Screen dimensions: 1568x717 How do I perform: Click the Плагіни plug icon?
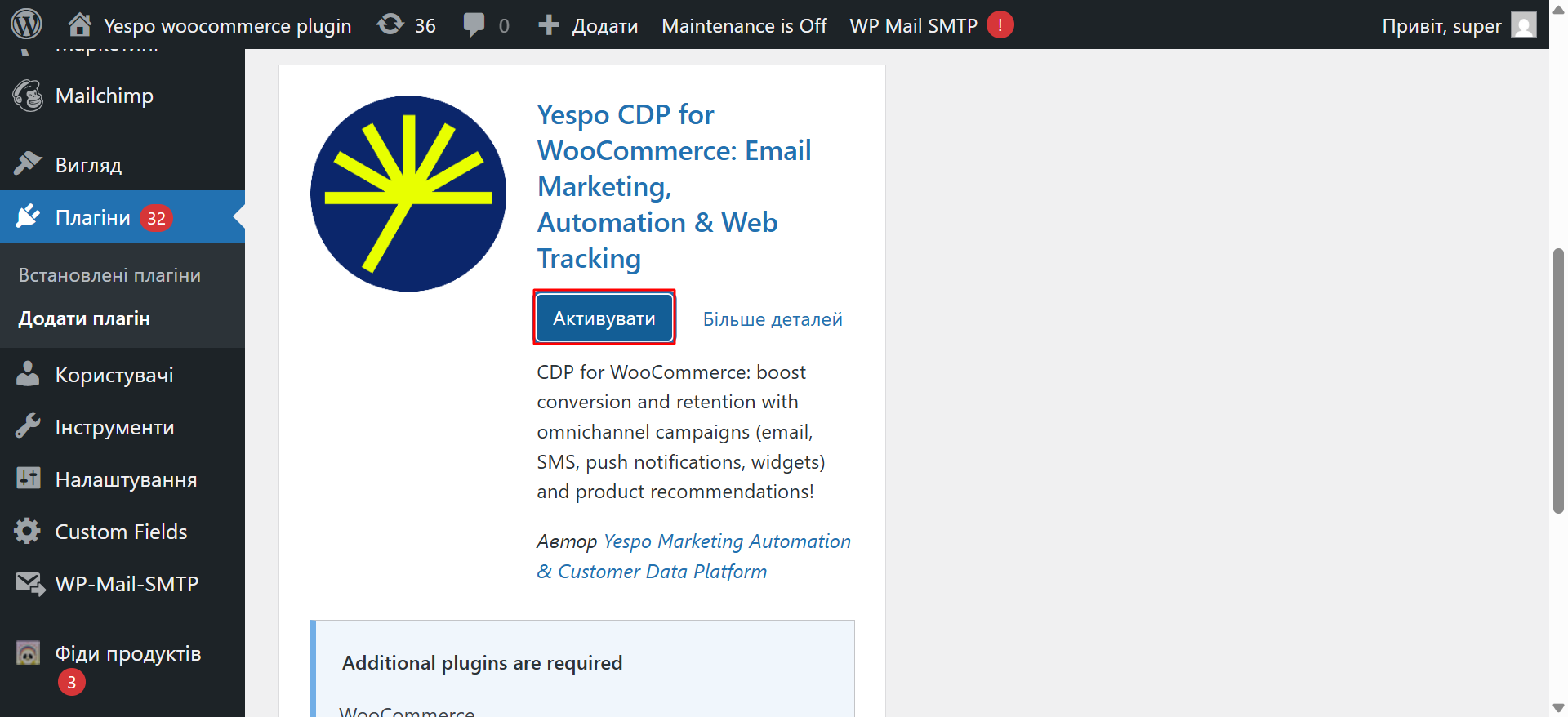[28, 216]
